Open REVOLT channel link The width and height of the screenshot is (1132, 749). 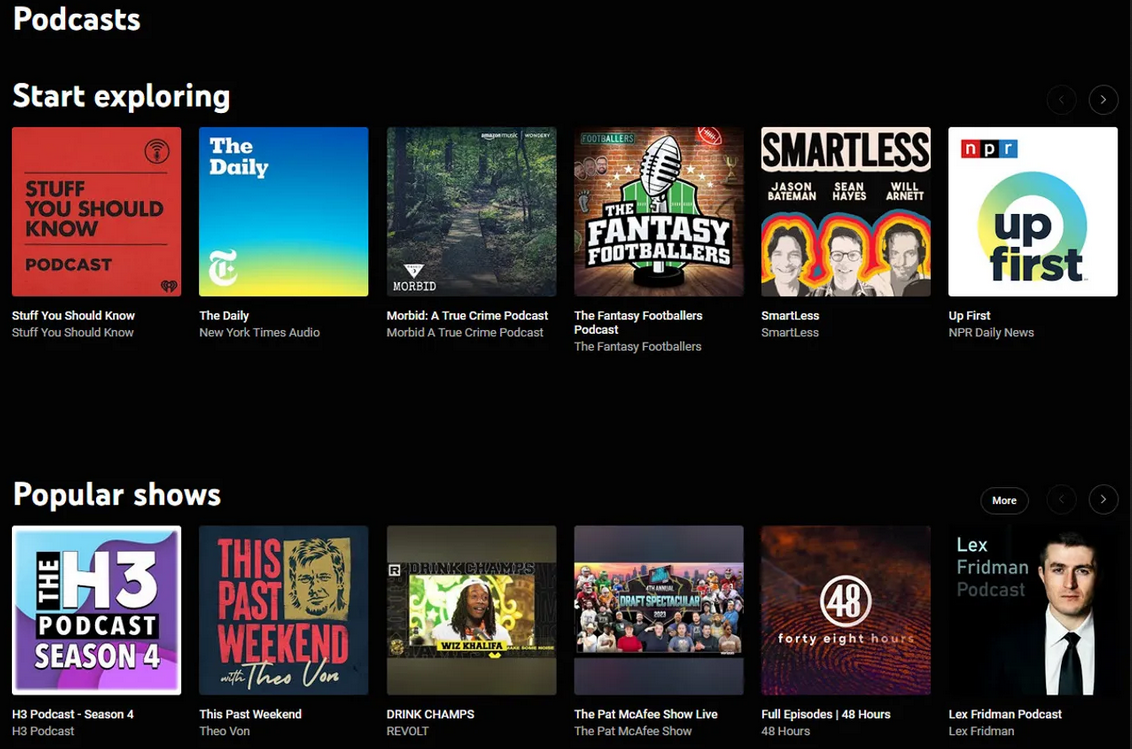[407, 731]
